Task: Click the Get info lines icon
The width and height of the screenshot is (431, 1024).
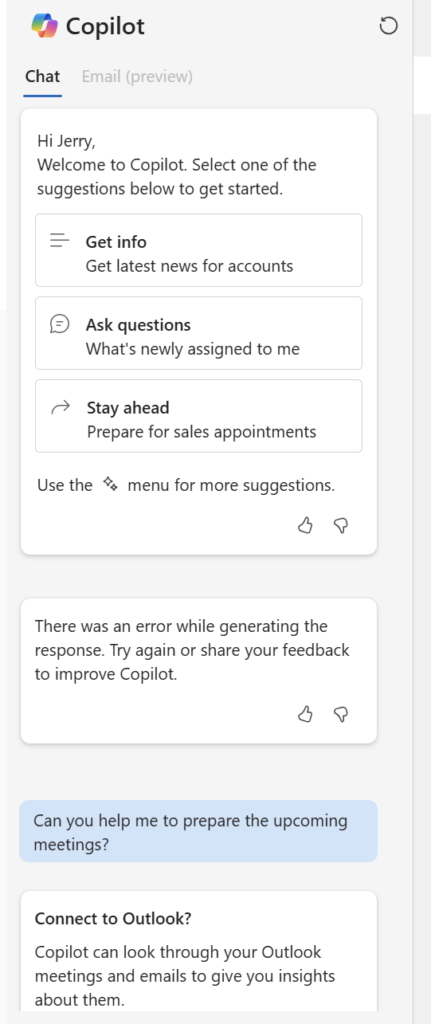Action: point(59,241)
